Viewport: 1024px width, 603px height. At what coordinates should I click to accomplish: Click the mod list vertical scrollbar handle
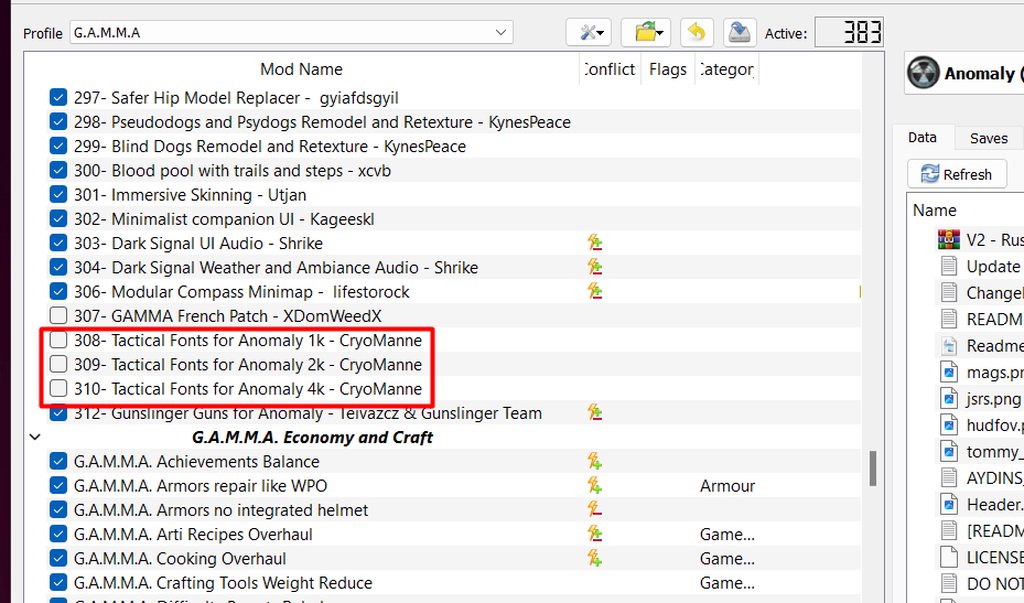click(x=872, y=468)
